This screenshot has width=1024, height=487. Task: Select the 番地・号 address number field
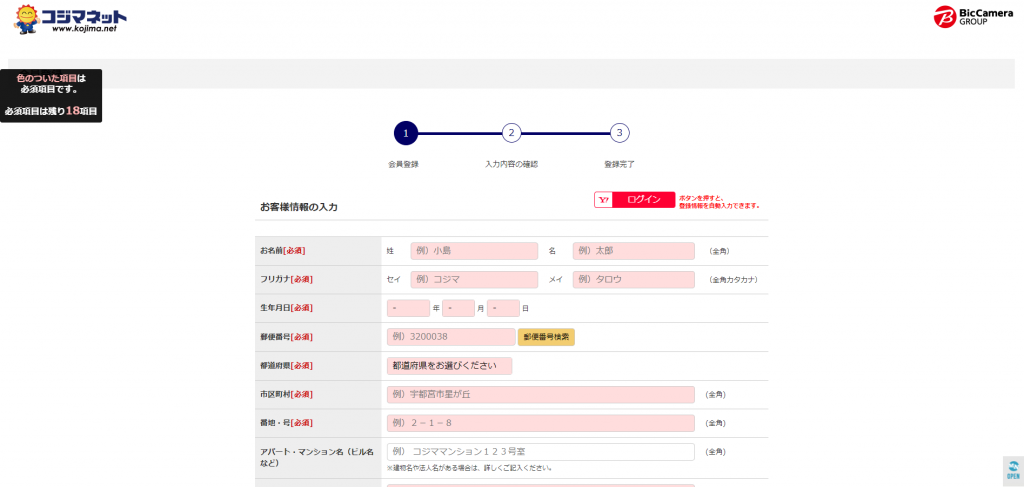click(x=540, y=423)
